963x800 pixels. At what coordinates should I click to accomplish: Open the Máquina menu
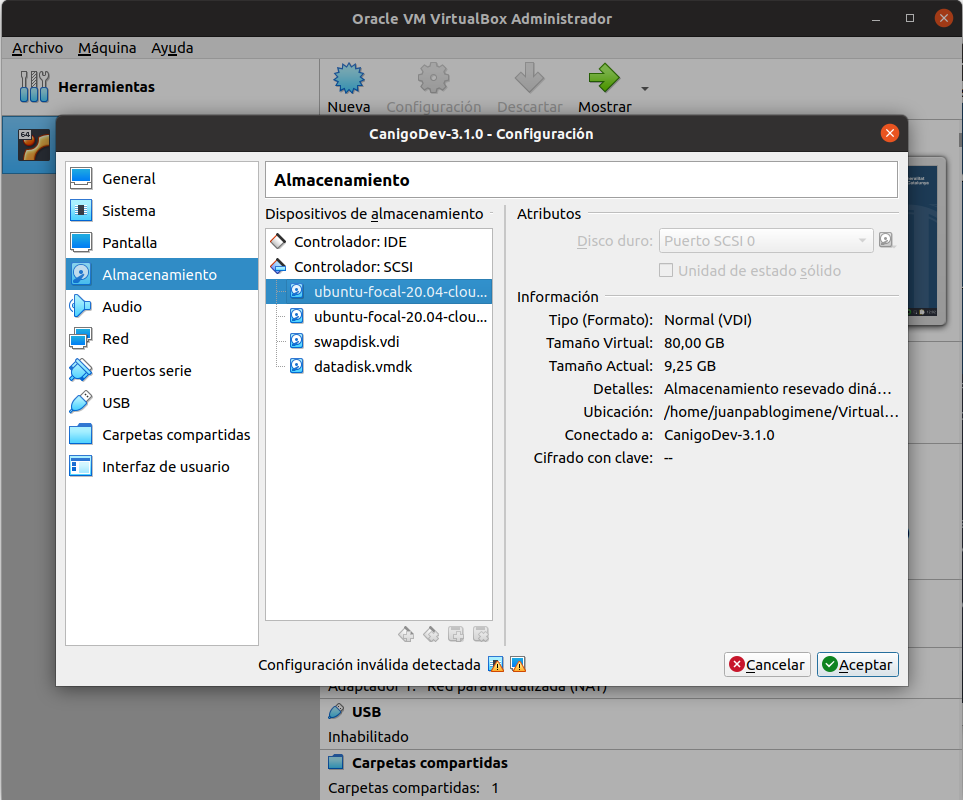click(x=107, y=48)
